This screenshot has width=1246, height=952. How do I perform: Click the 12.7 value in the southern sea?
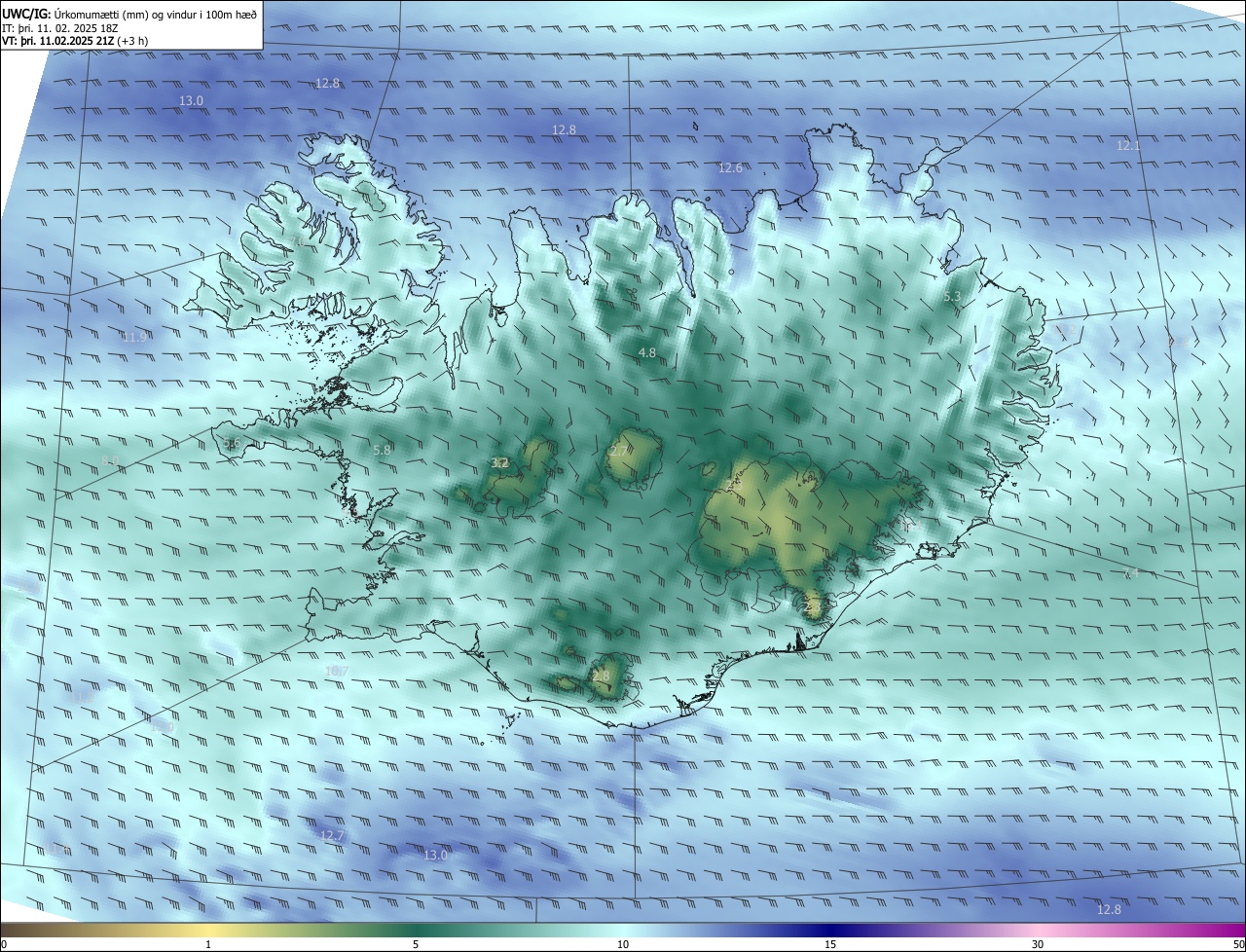pos(332,835)
